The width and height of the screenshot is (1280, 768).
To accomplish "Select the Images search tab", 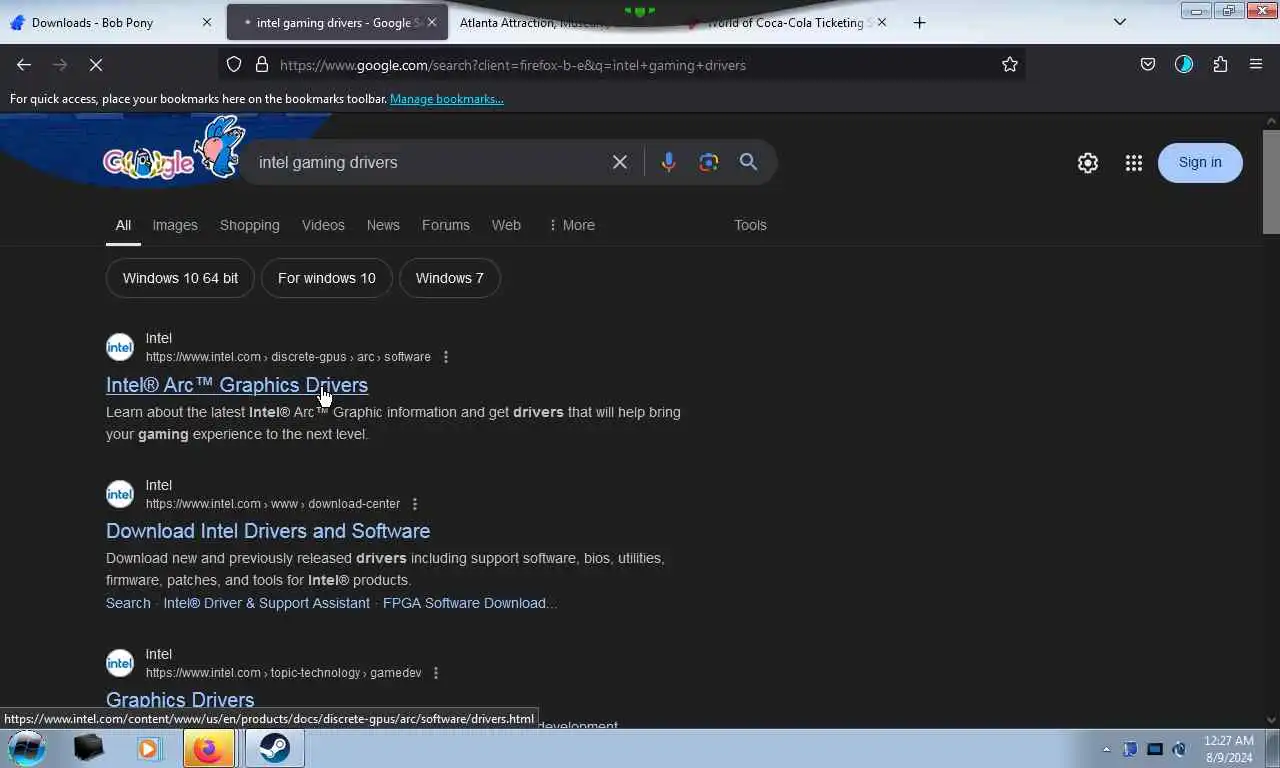I will tap(175, 225).
